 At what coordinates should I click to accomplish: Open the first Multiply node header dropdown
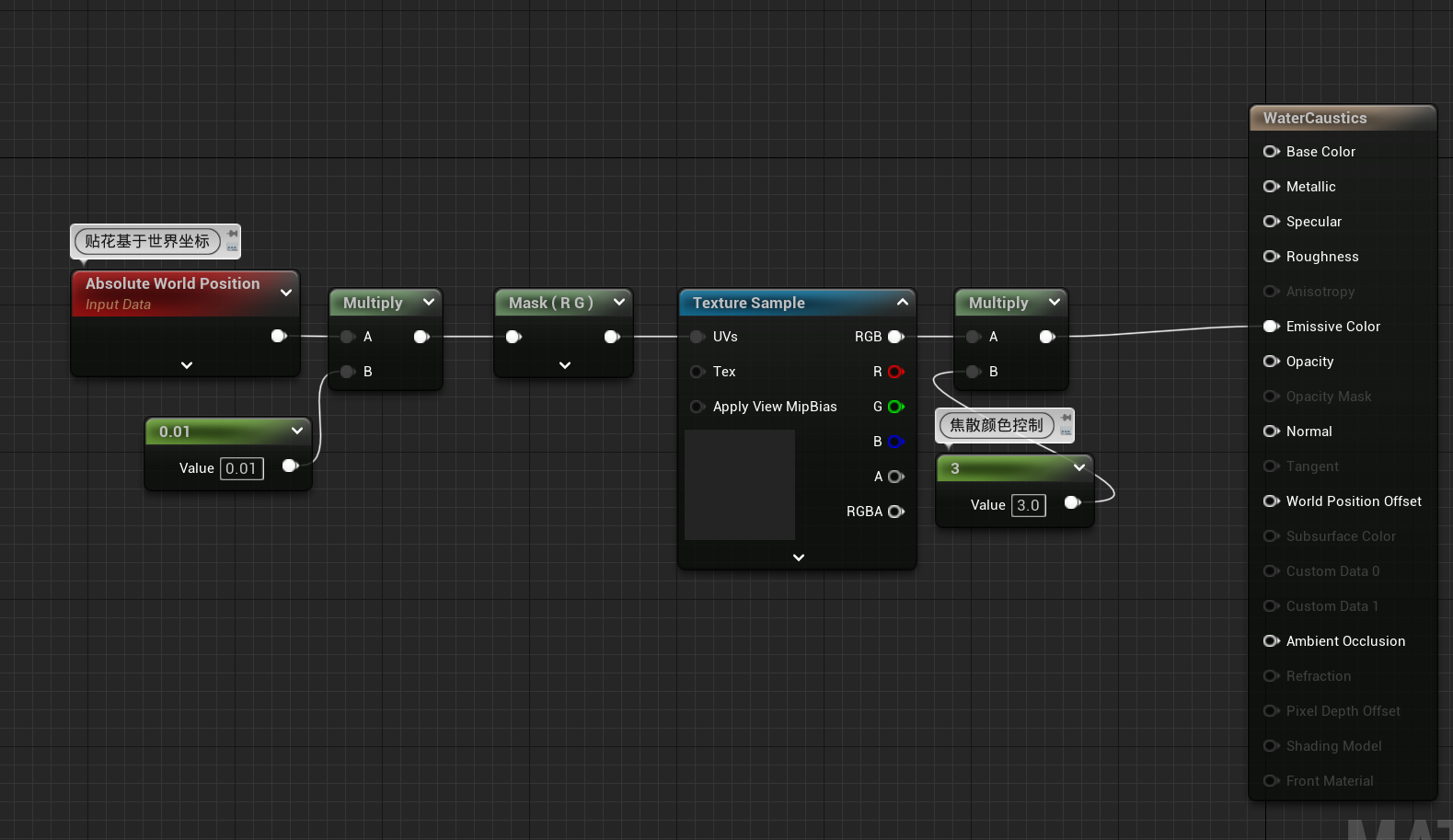coord(429,302)
